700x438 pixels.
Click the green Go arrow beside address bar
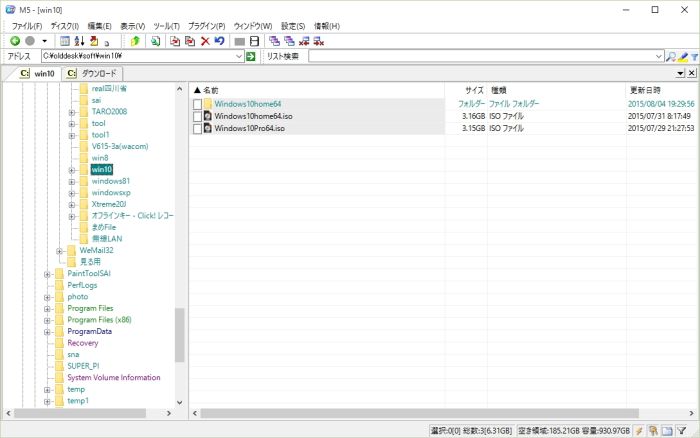pyautogui.click(x=251, y=57)
